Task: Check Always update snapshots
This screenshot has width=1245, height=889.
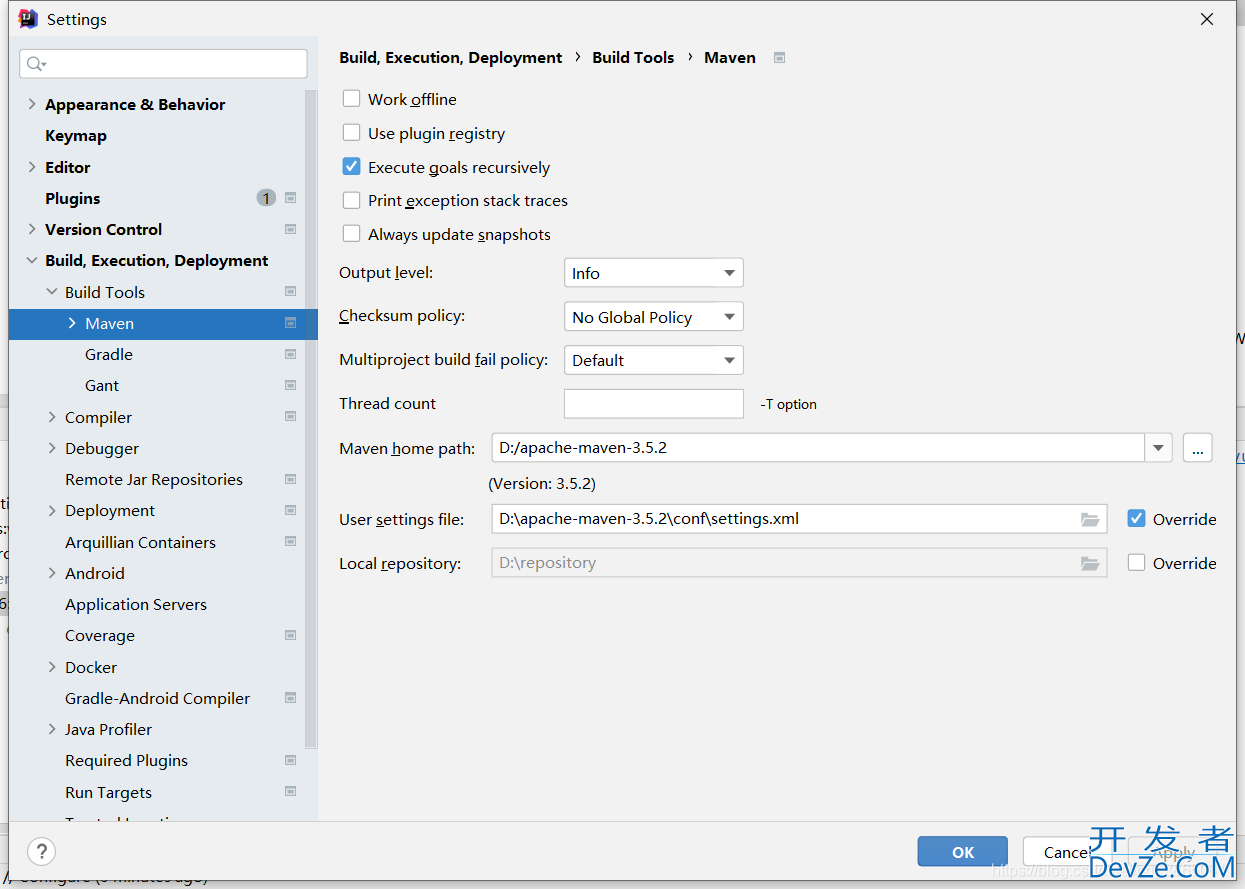Action: point(351,234)
